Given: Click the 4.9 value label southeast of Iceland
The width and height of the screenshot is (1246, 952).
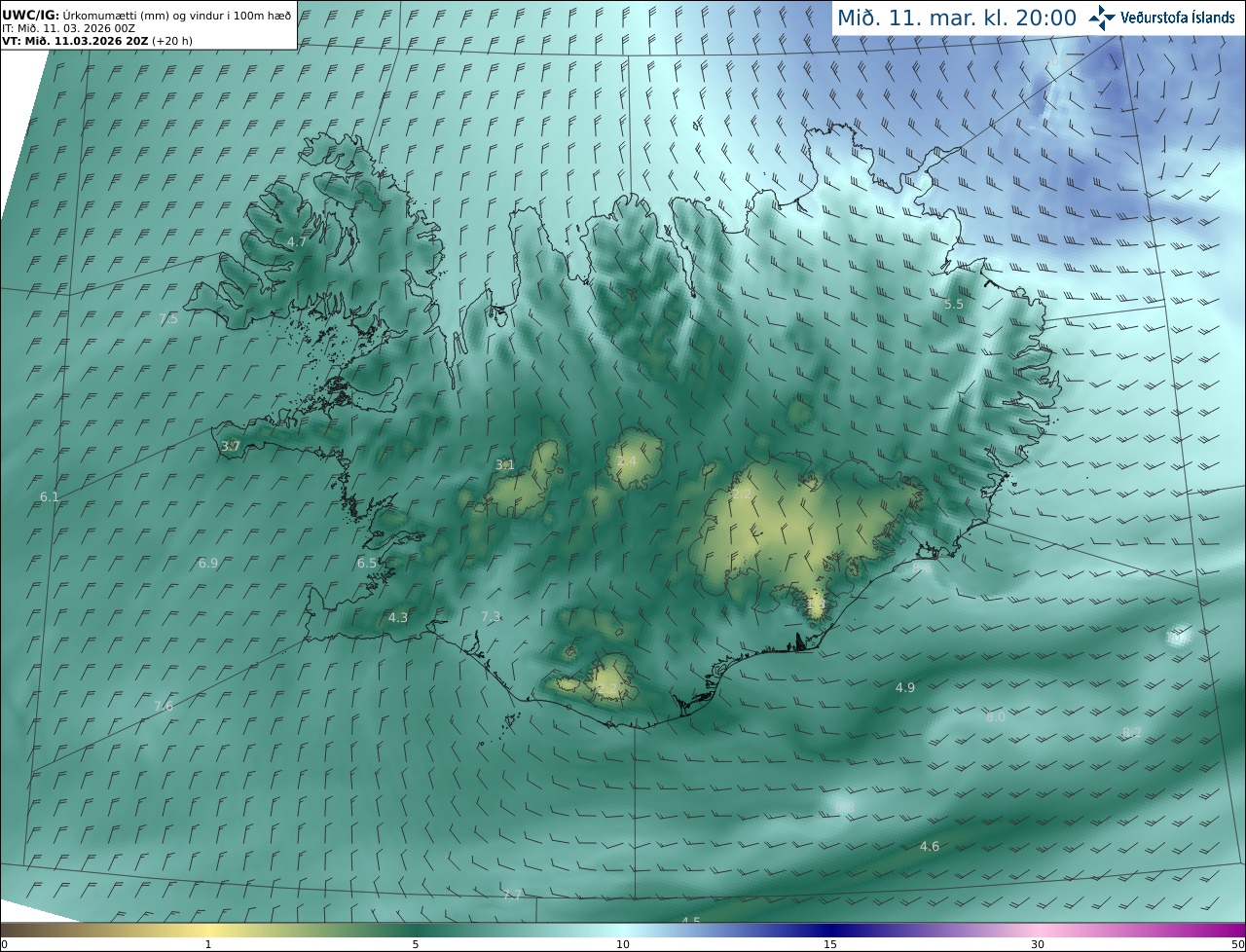Looking at the screenshot, I should pos(905,687).
